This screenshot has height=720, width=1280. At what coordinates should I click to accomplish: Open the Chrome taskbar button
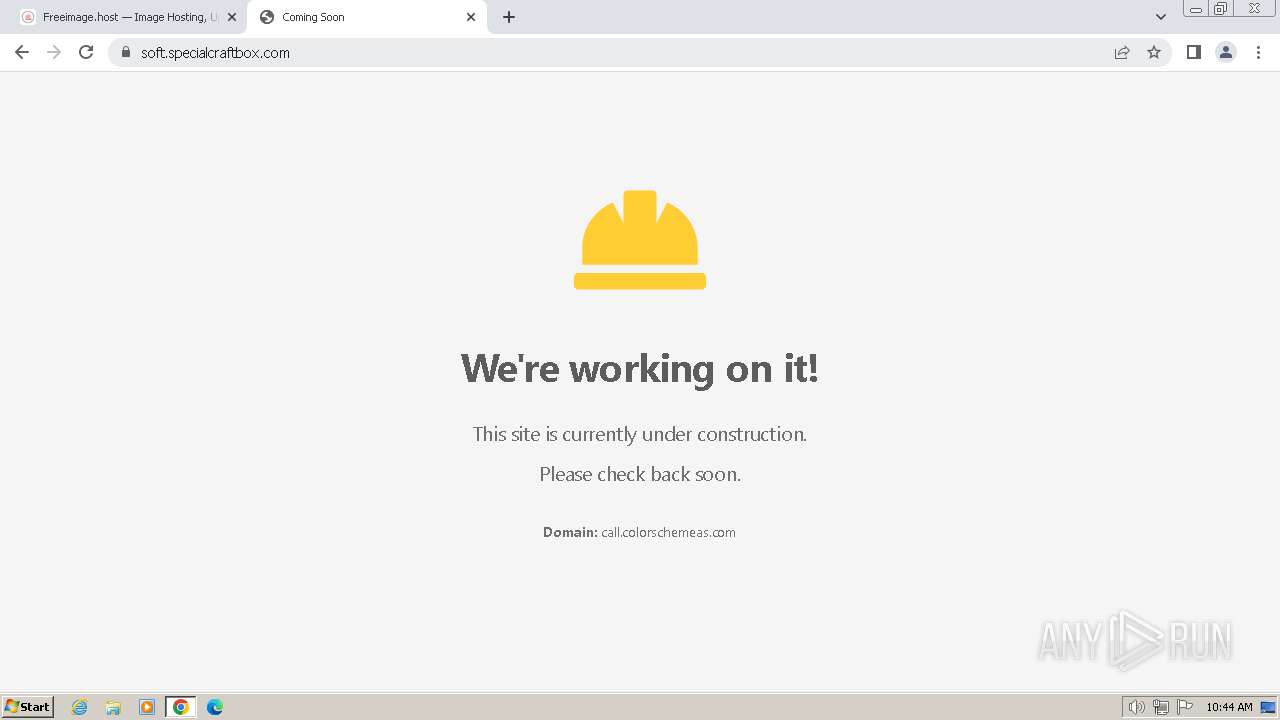[x=181, y=707]
